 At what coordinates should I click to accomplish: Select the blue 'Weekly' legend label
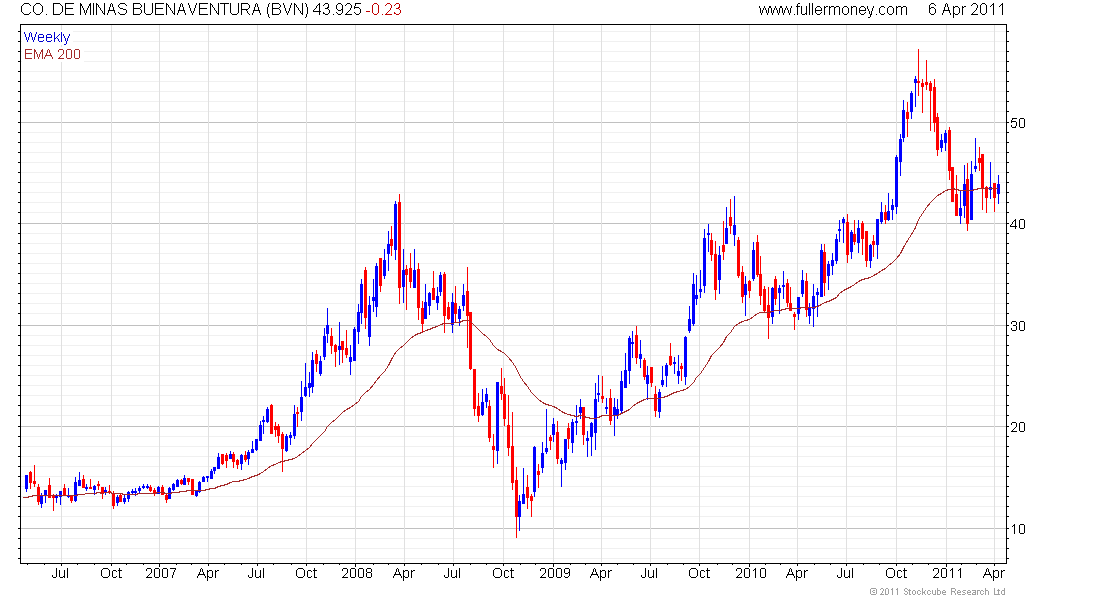pos(47,37)
